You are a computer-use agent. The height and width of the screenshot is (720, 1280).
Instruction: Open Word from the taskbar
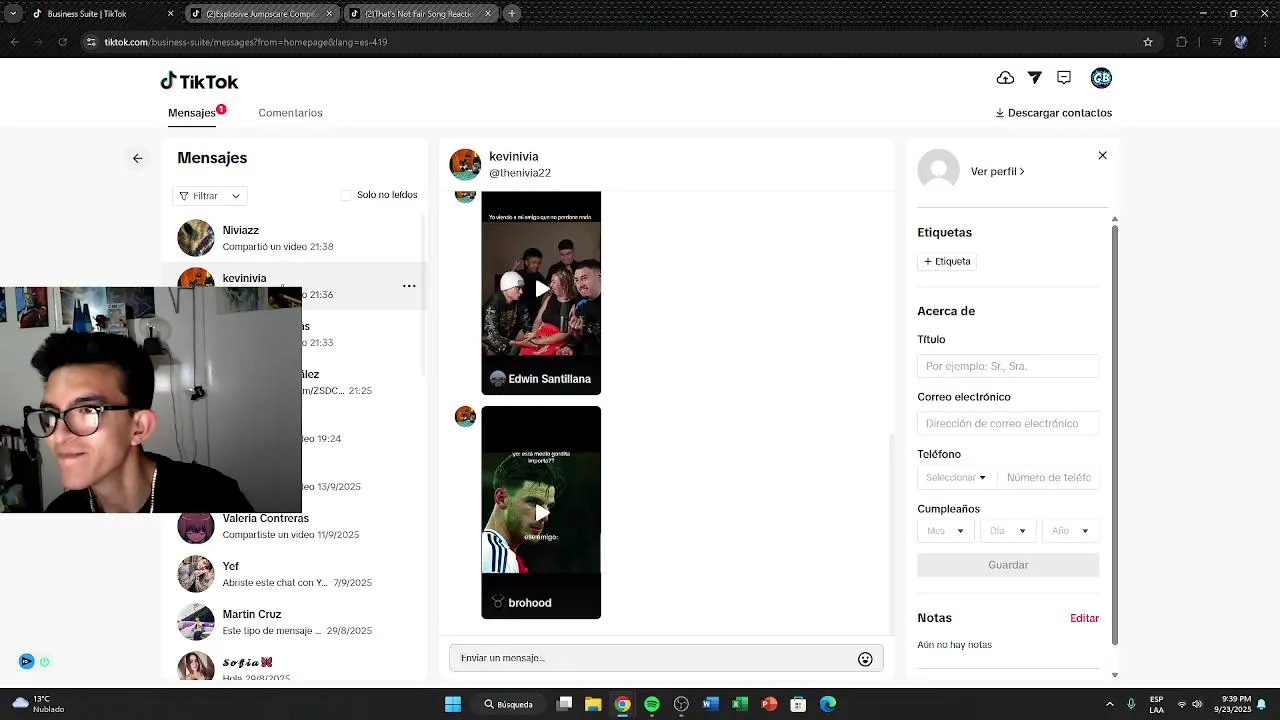point(710,704)
